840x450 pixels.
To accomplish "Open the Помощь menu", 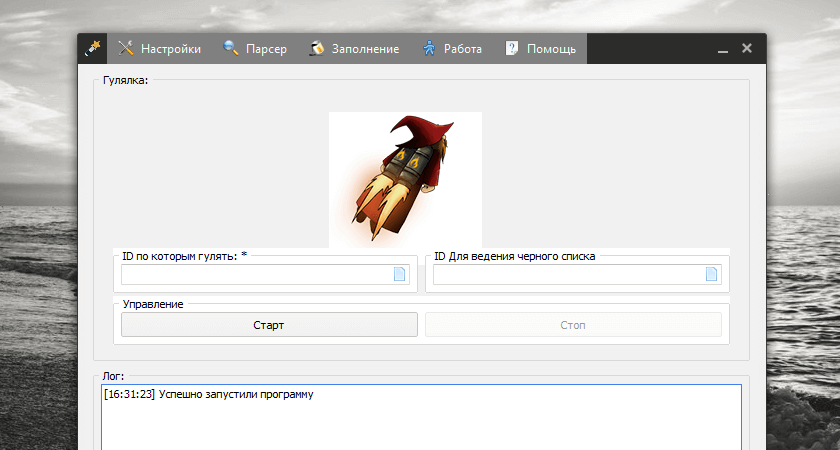I will tap(541, 49).
